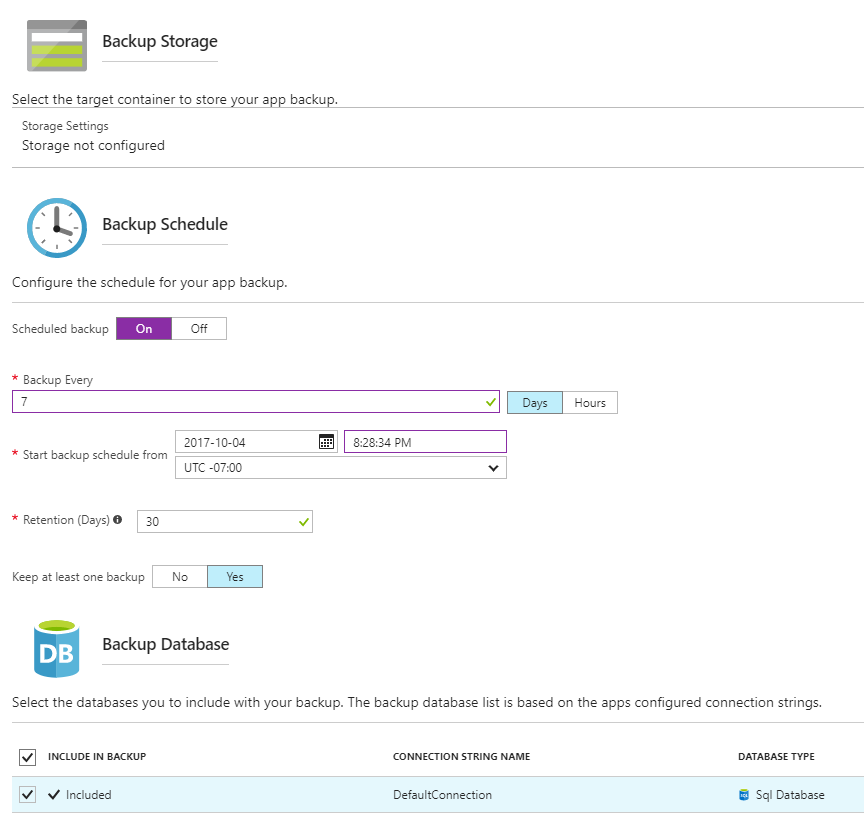Click the Backup Database DB icon
864x837 pixels.
pos(56,648)
